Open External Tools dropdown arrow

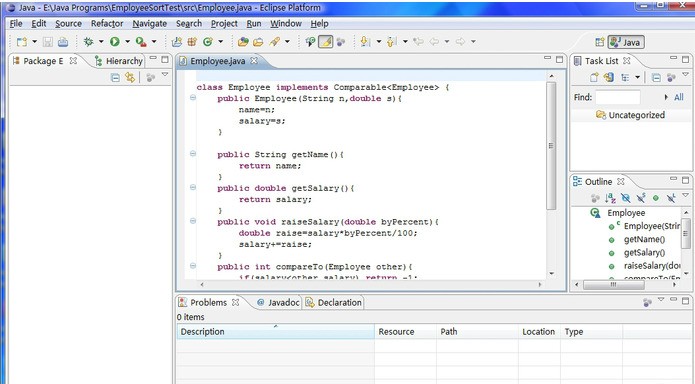pyautogui.click(x=154, y=42)
